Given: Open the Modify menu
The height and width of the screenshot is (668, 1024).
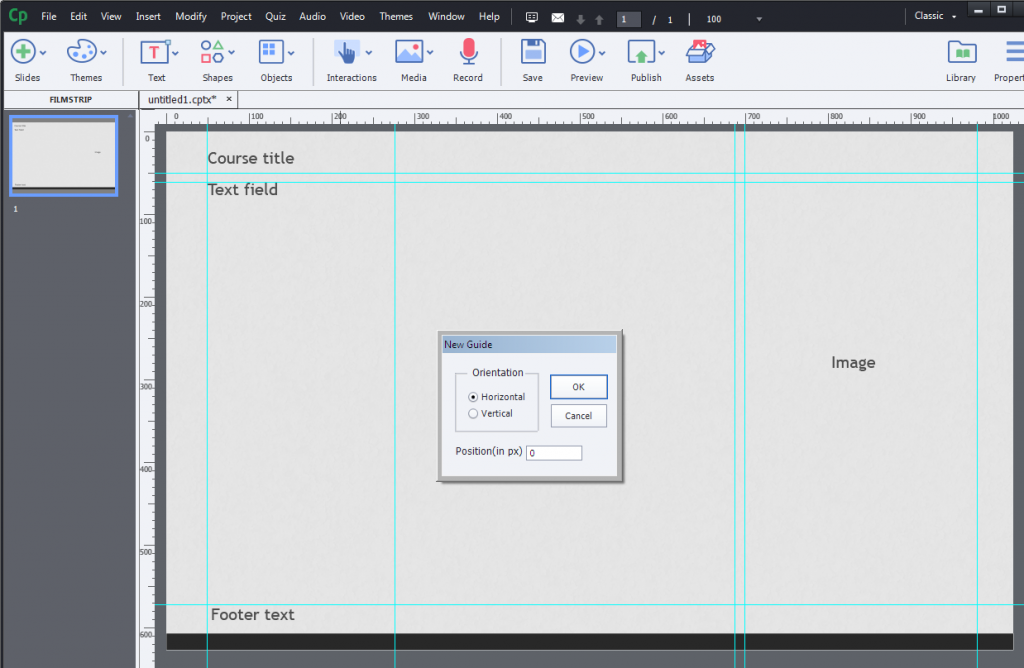Looking at the screenshot, I should [x=191, y=16].
